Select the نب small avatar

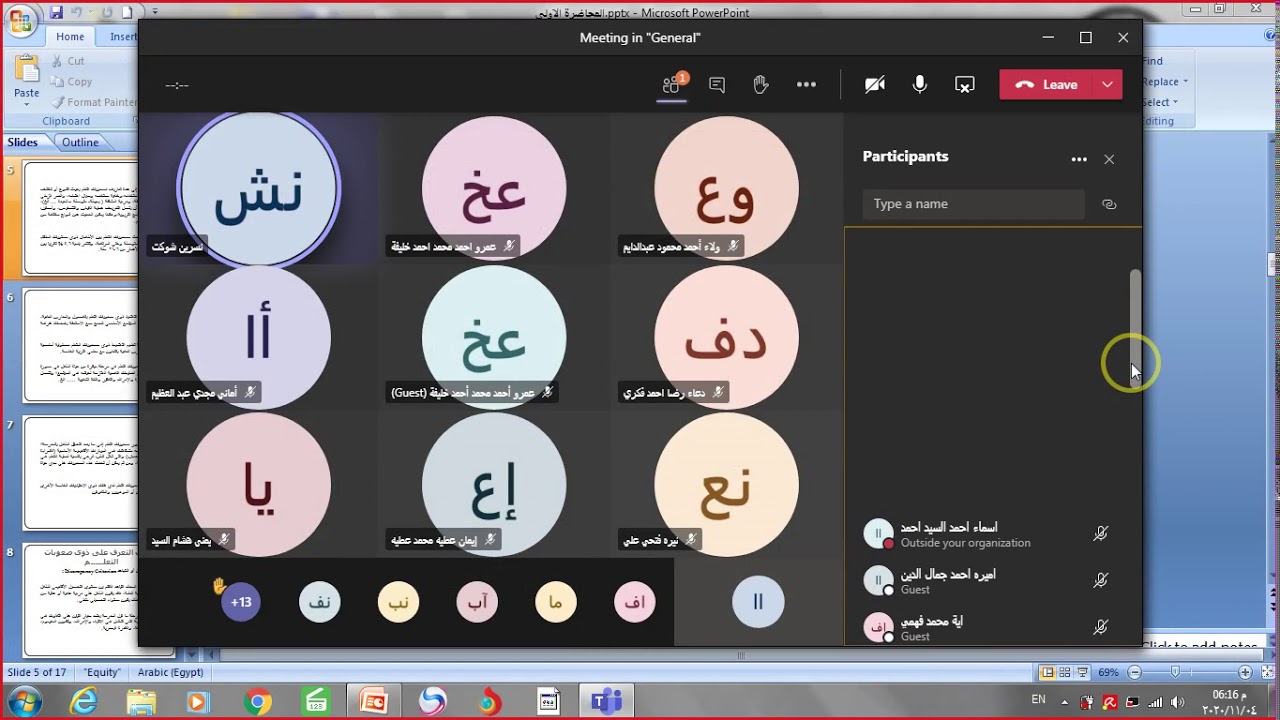tap(398, 602)
